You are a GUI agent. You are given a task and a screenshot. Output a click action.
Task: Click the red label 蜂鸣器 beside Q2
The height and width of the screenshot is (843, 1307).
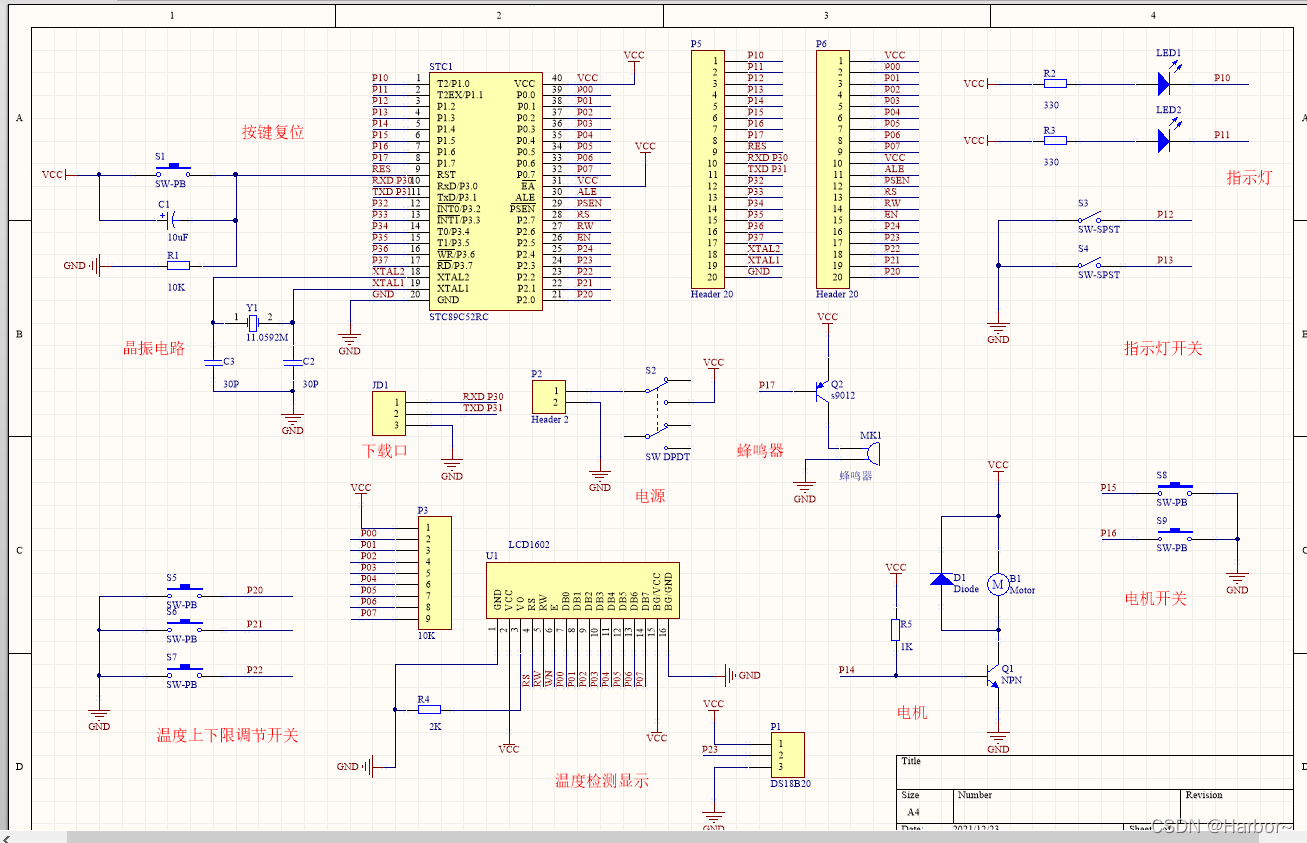761,450
